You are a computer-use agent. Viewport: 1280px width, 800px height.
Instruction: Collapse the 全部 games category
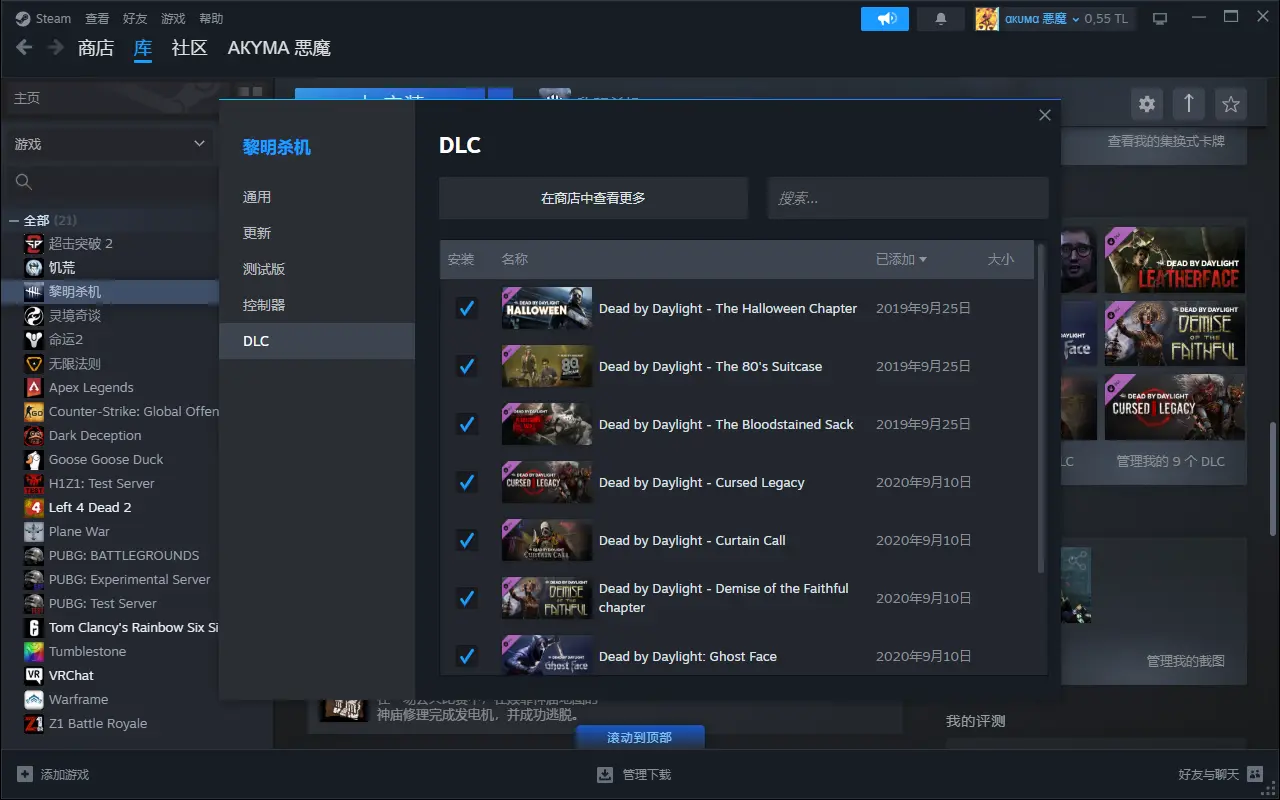14,220
